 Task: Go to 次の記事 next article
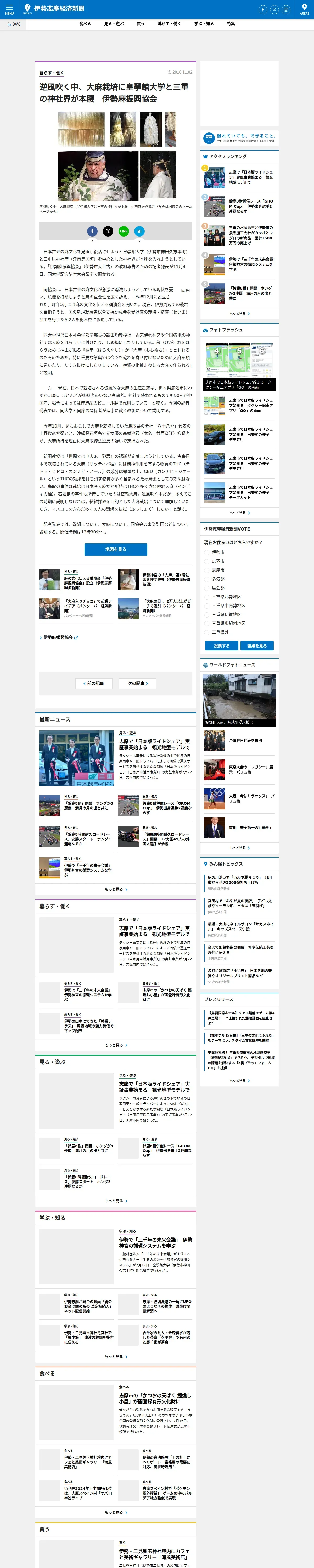tap(138, 684)
